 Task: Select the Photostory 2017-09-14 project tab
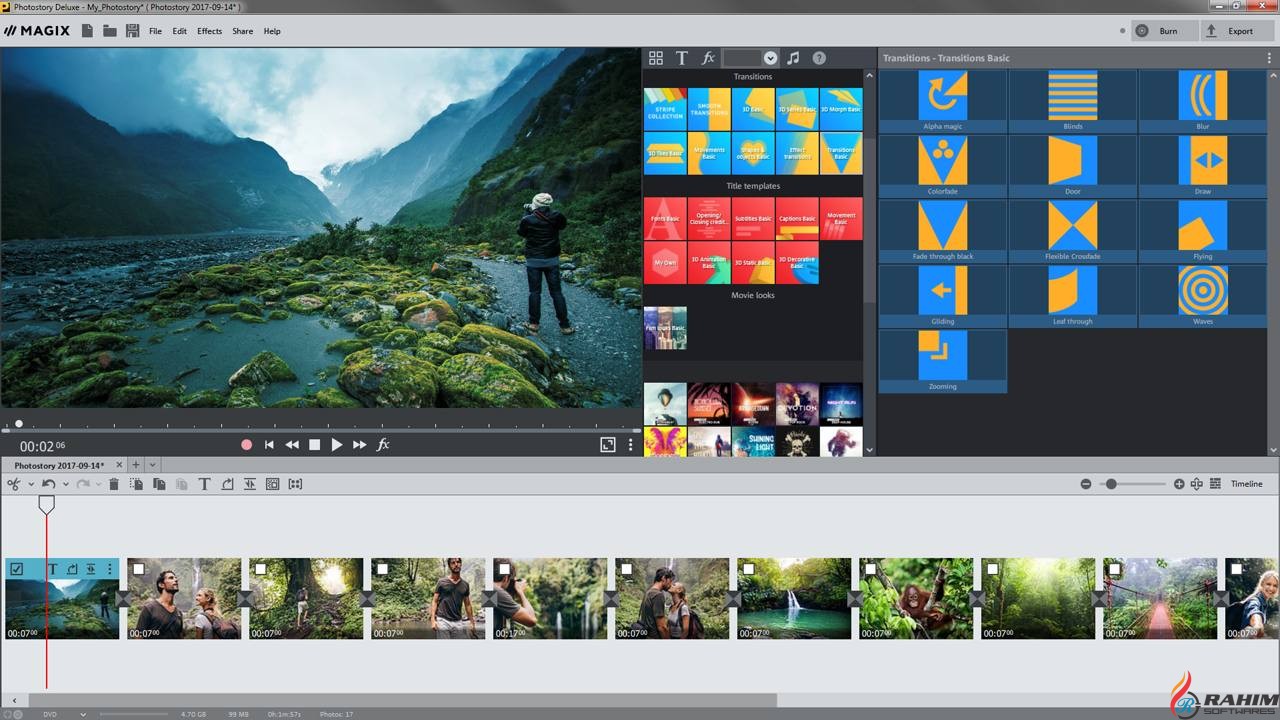[x=59, y=465]
